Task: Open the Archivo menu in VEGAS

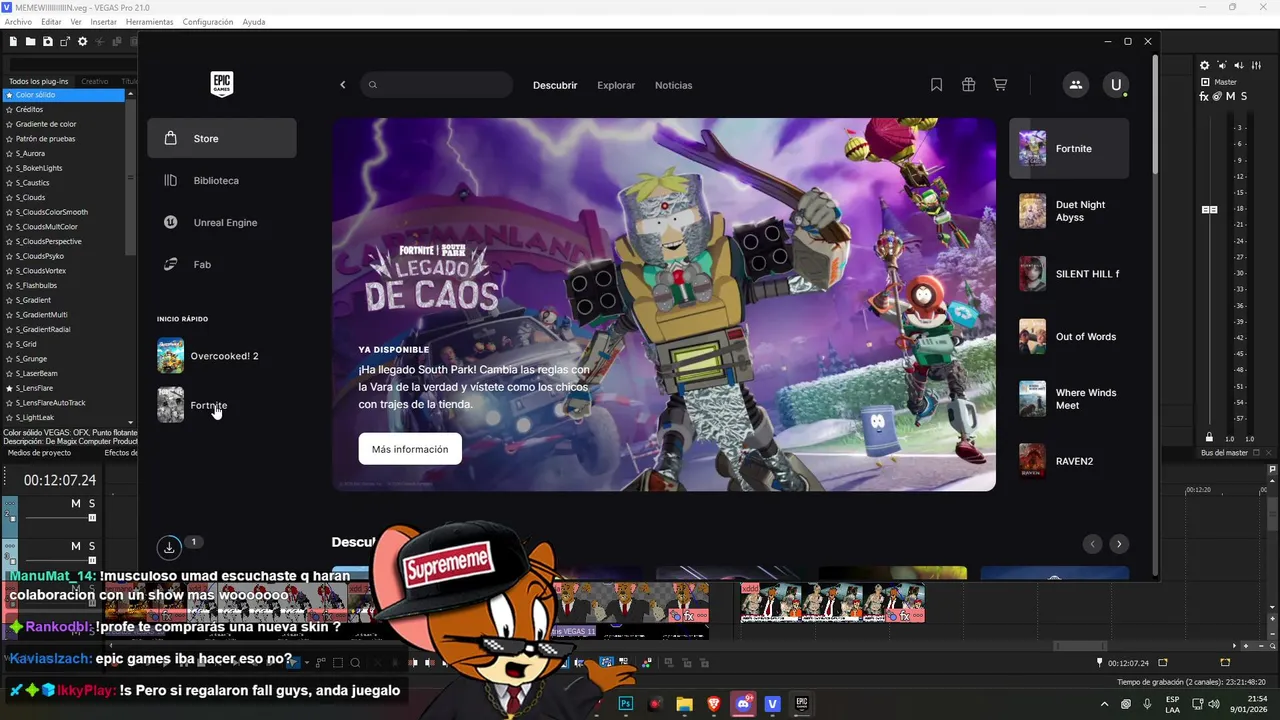Action: (18, 22)
